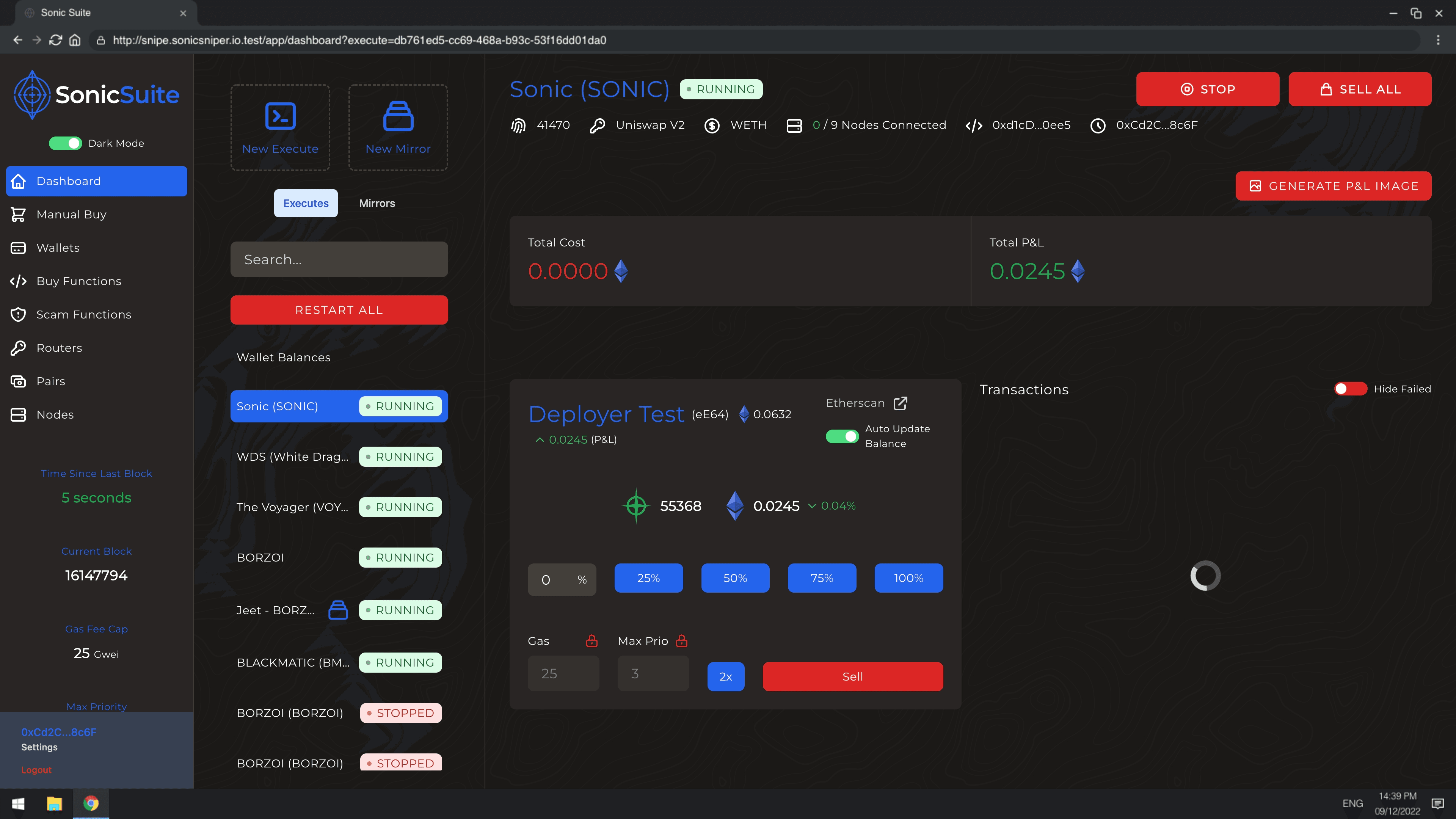This screenshot has height=819, width=1456.
Task: Click the Buy Functions code icon
Action: pyautogui.click(x=19, y=281)
